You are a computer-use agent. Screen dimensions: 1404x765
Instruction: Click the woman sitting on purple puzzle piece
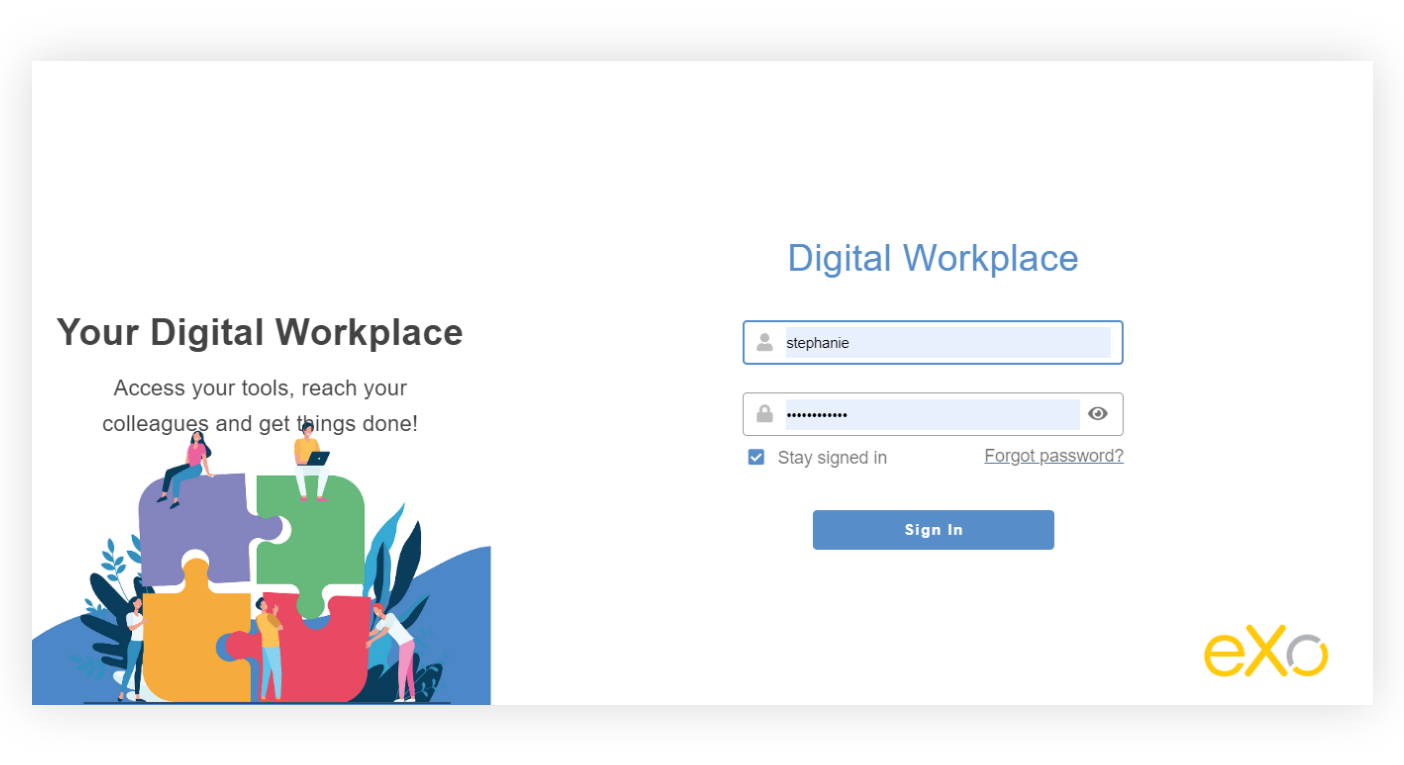tap(190, 465)
